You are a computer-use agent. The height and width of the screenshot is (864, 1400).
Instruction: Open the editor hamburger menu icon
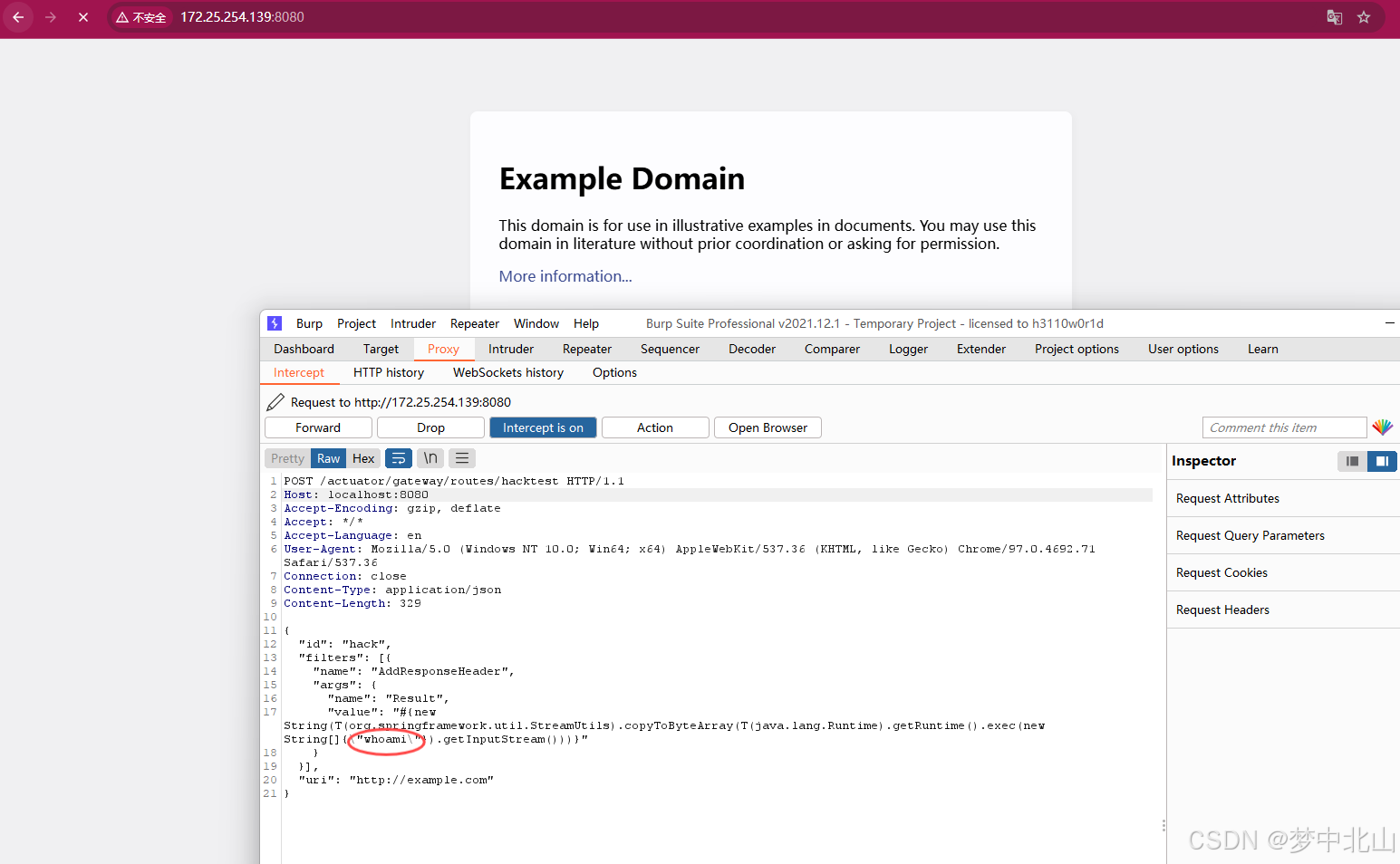click(462, 458)
